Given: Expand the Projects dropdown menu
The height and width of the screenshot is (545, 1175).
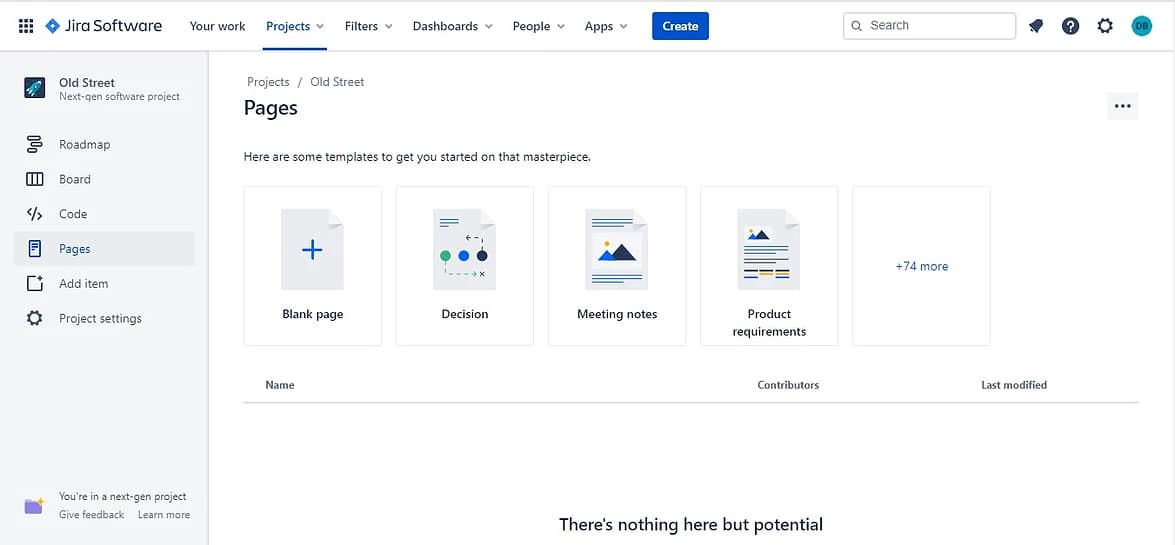Looking at the screenshot, I should tap(295, 26).
